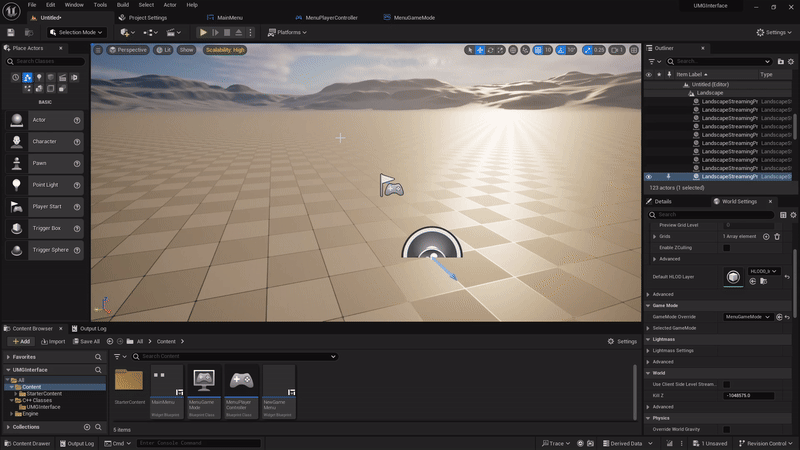Activate the Translate objects tool
The height and width of the screenshot is (450, 800).
480,50
